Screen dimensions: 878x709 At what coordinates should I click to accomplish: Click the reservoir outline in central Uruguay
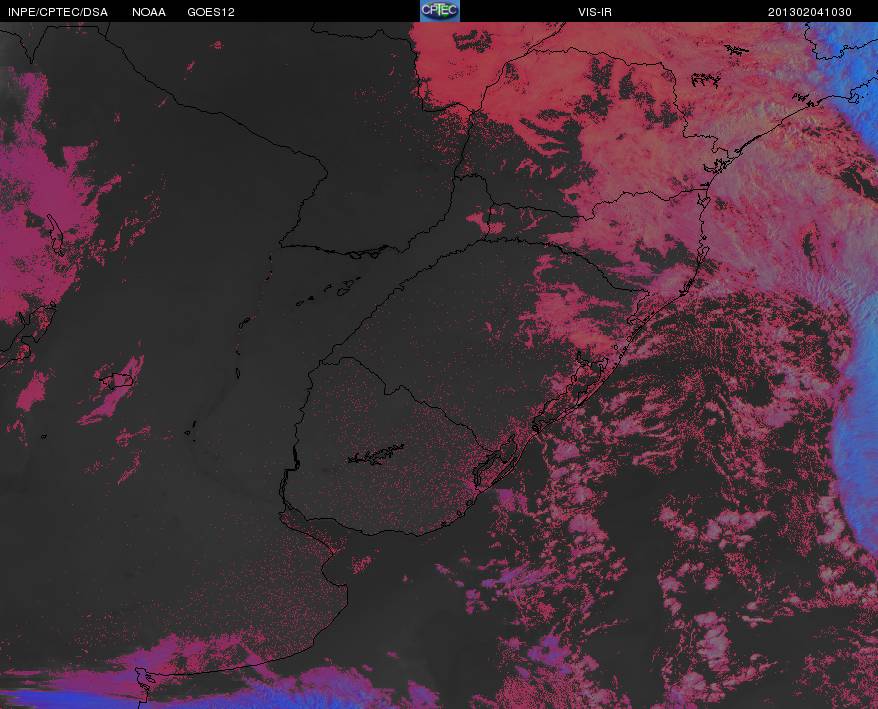[376, 455]
